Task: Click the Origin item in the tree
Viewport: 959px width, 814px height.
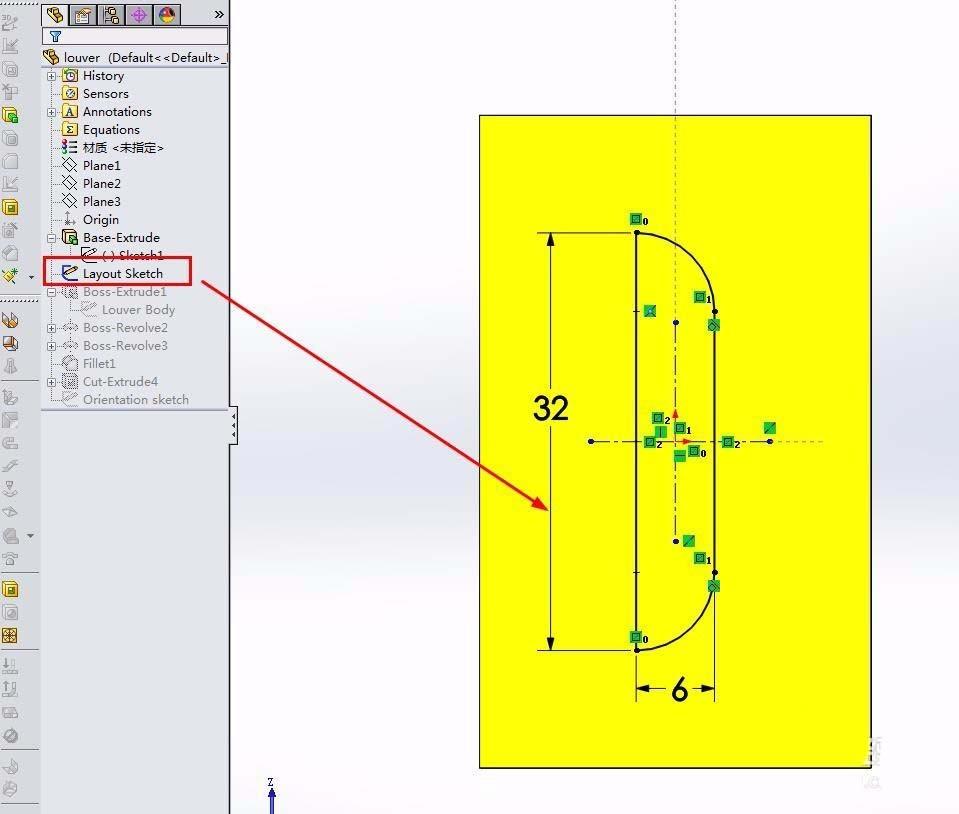Action: (100, 219)
